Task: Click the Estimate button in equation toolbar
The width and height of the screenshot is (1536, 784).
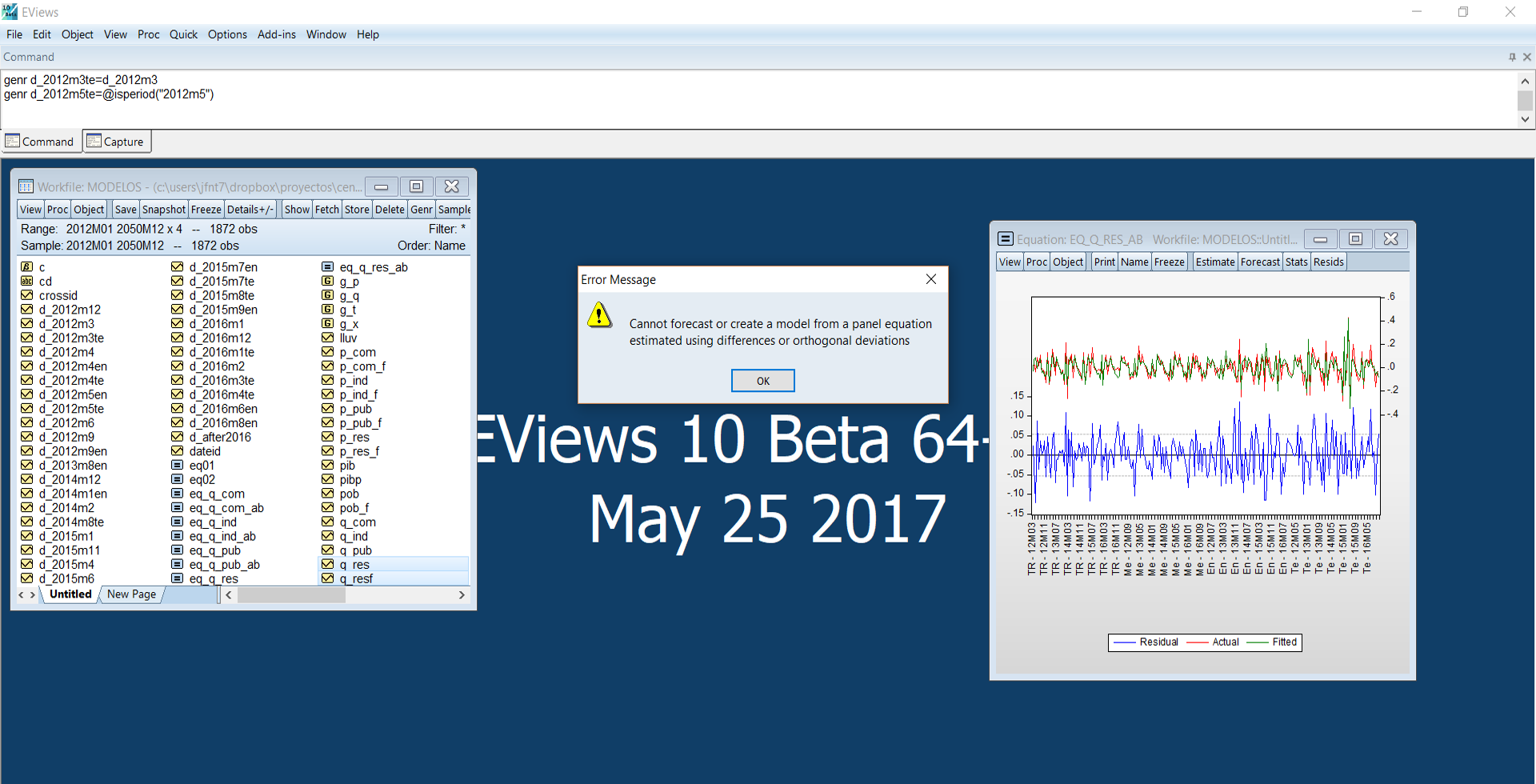Action: click(1214, 262)
